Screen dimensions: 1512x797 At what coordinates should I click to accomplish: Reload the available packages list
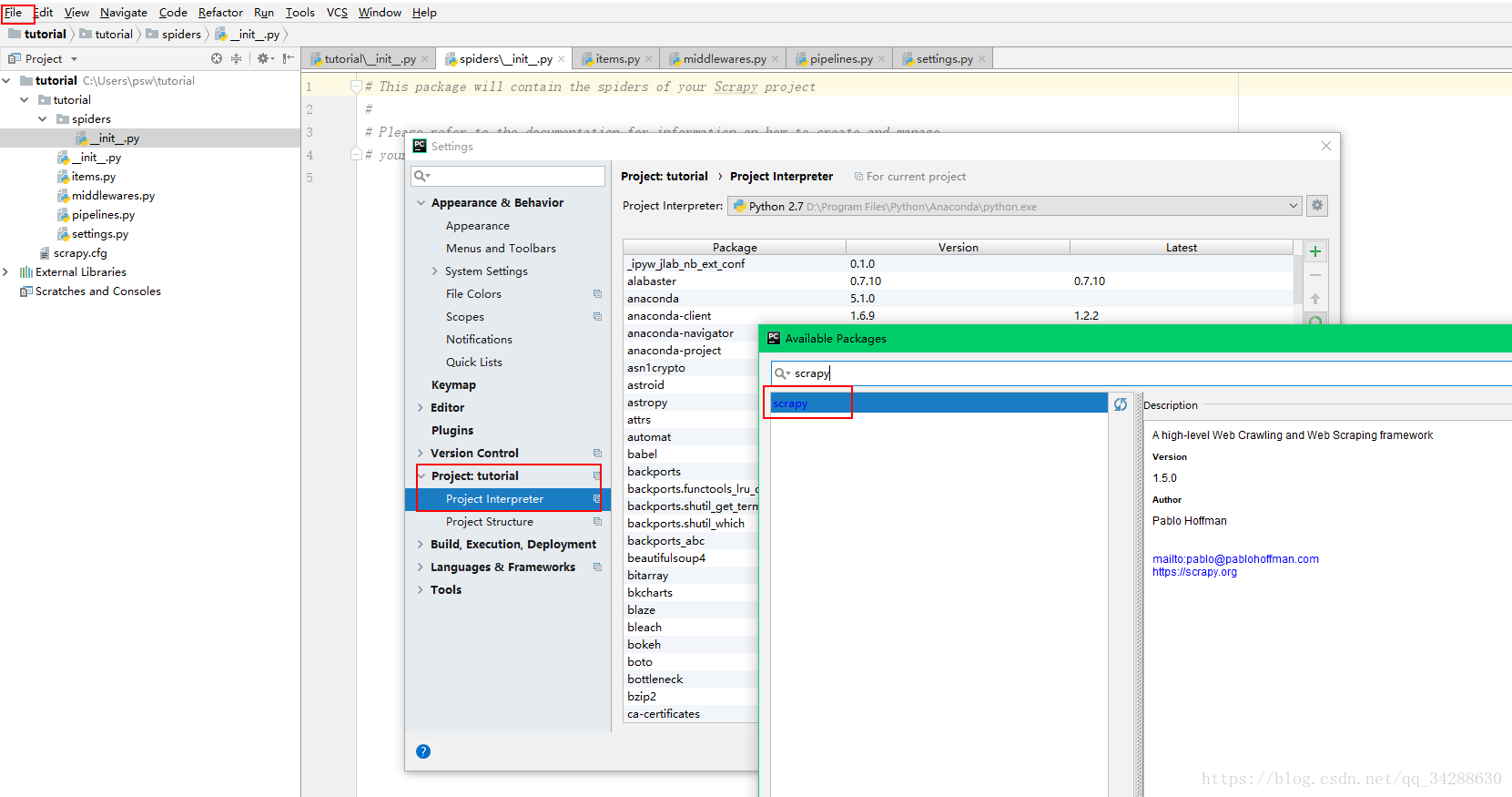pyautogui.click(x=1121, y=404)
